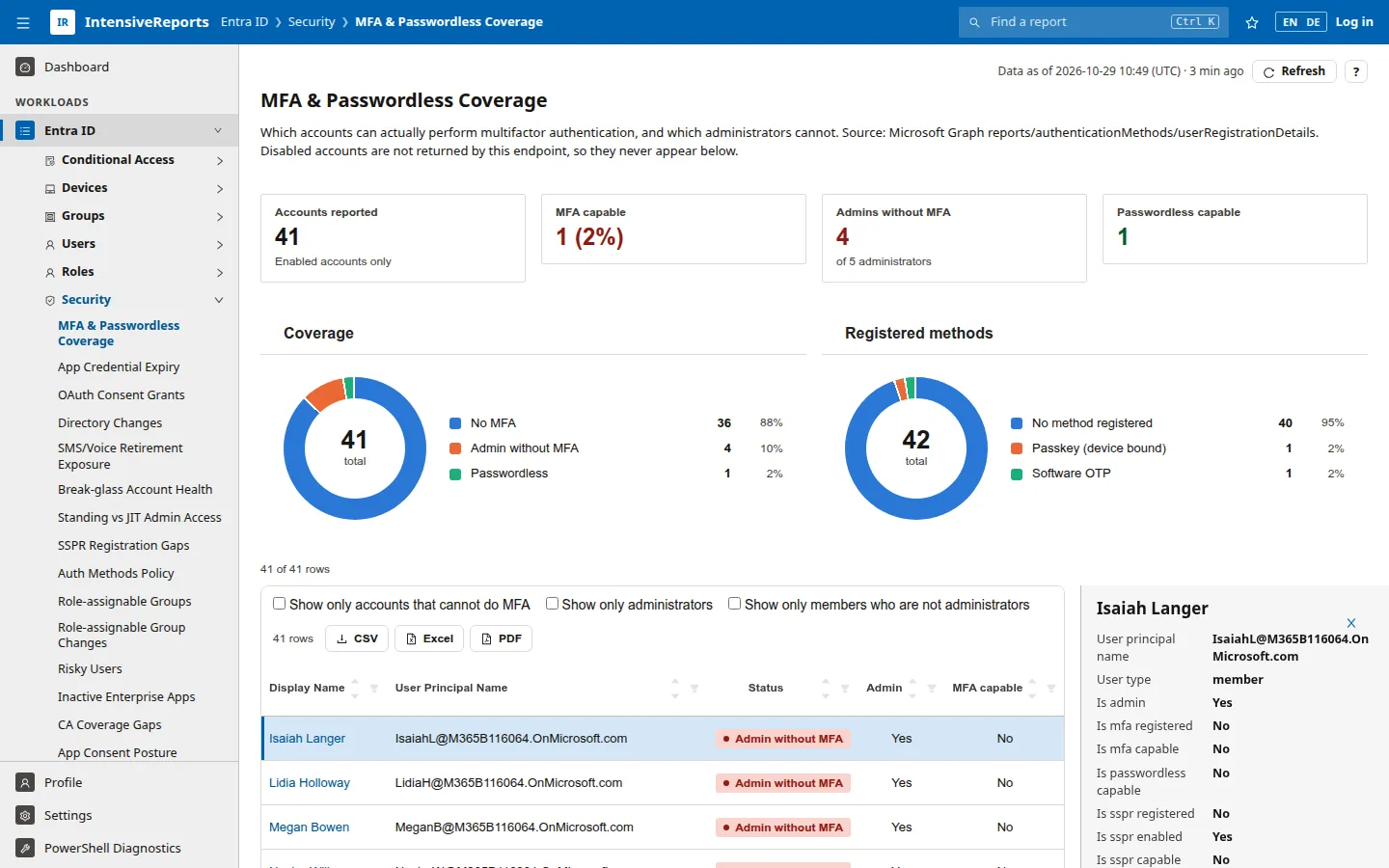This screenshot has width=1389, height=868.
Task: Collapse the Security section chevron
Action: [219, 300]
